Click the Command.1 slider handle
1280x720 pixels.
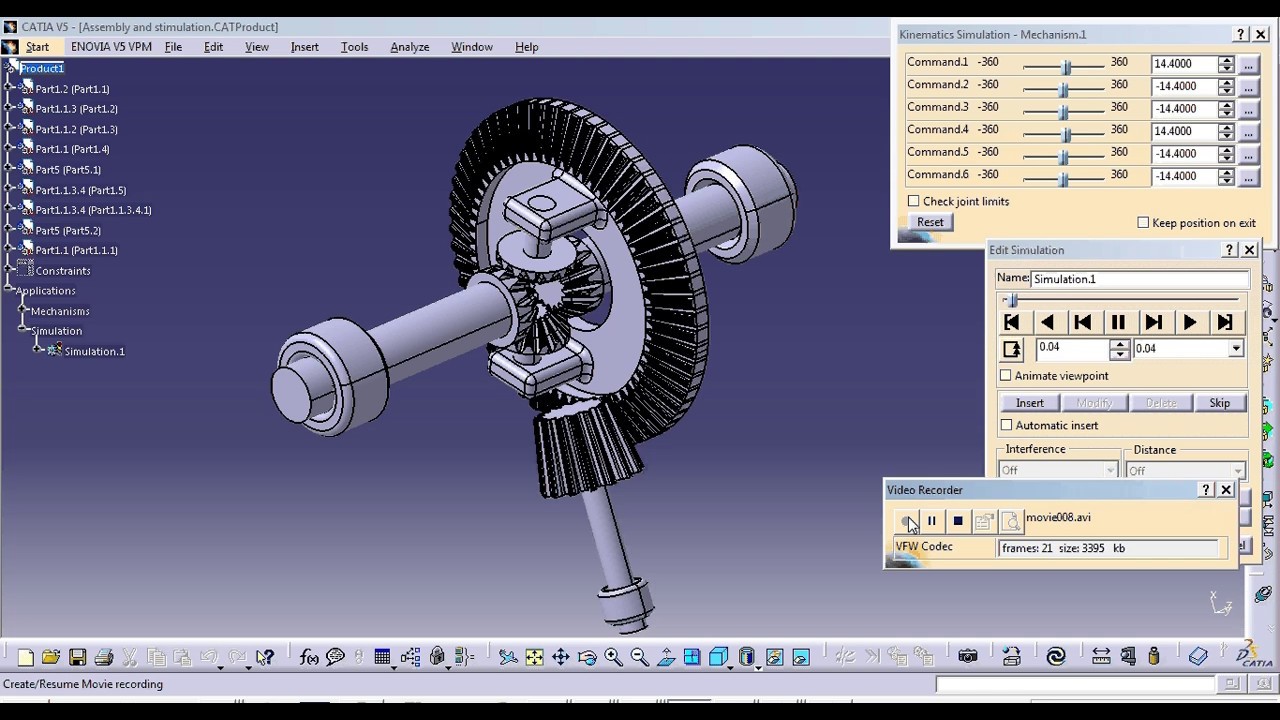click(1066, 67)
